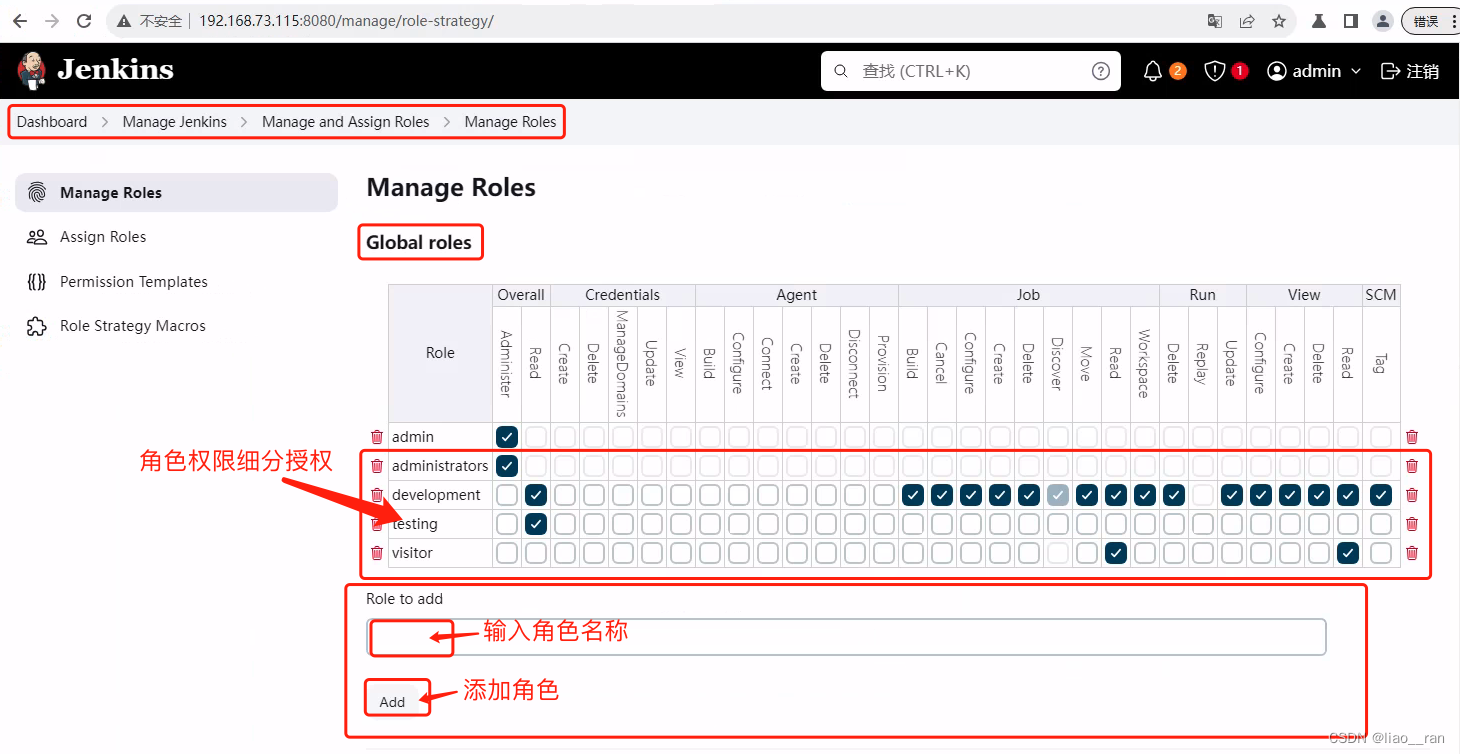
Task: Click right-side trash icon for visitor row
Action: pyautogui.click(x=1412, y=553)
